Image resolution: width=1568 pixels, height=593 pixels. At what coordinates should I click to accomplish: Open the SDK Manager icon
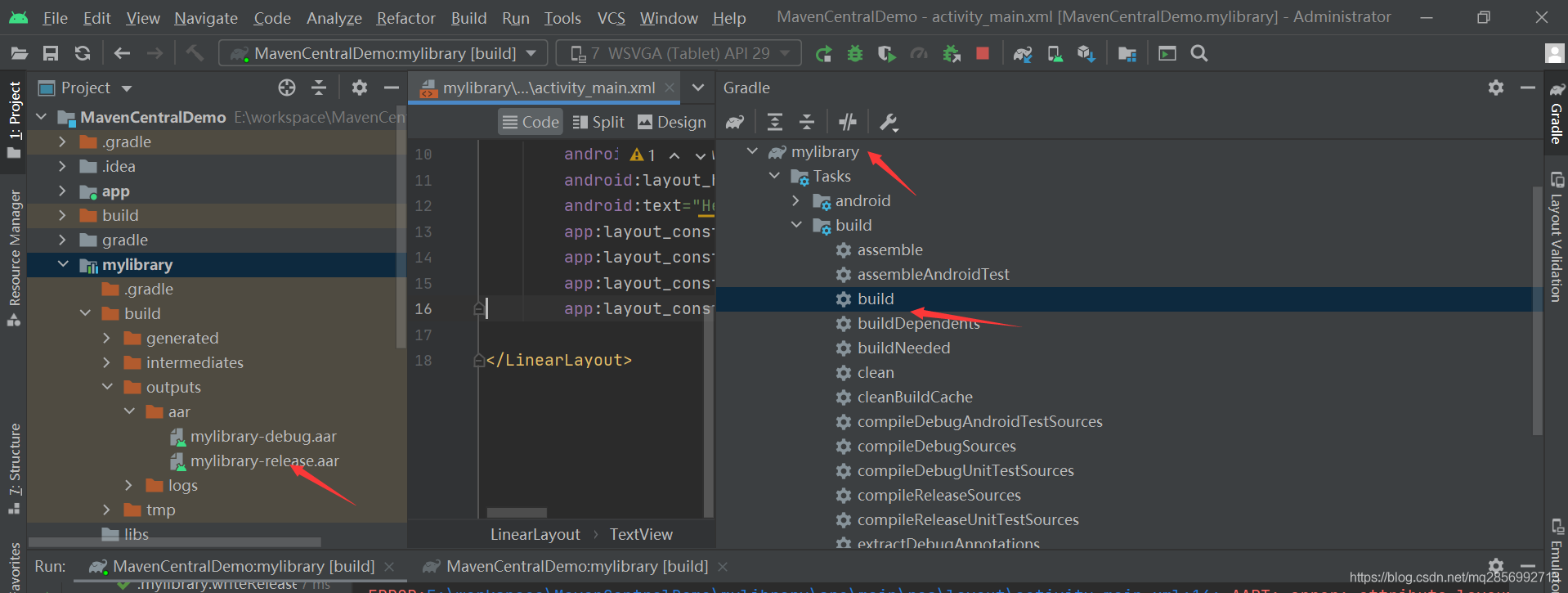click(x=1086, y=54)
